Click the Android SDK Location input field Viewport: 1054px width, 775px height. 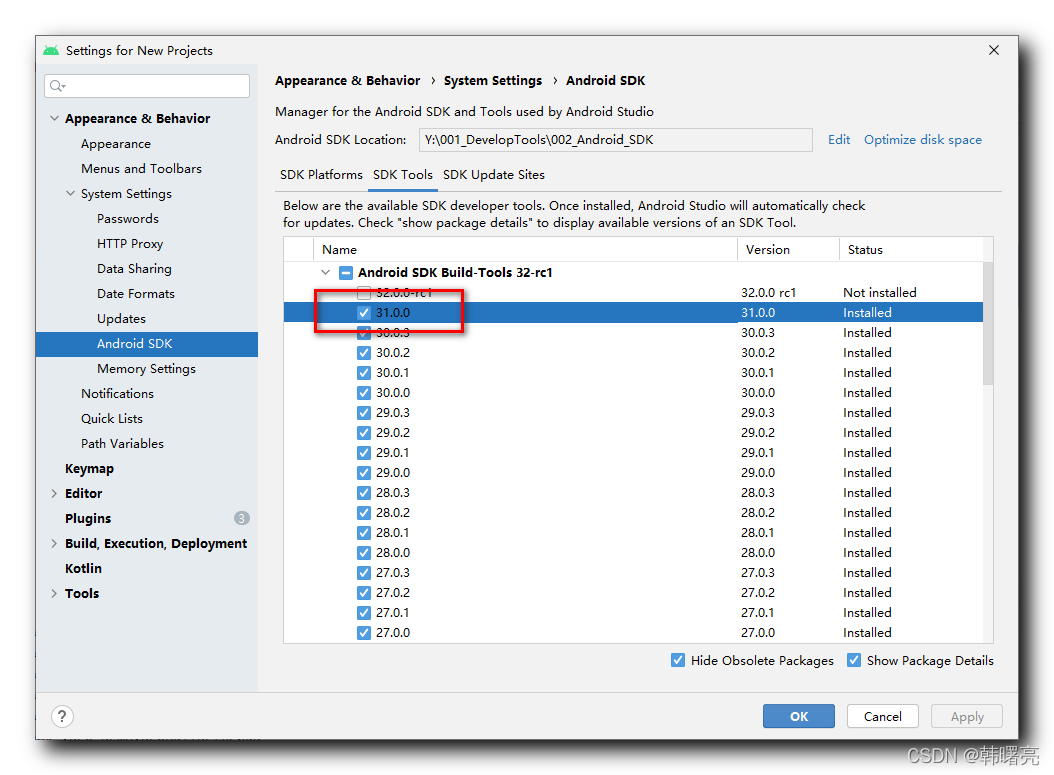615,139
